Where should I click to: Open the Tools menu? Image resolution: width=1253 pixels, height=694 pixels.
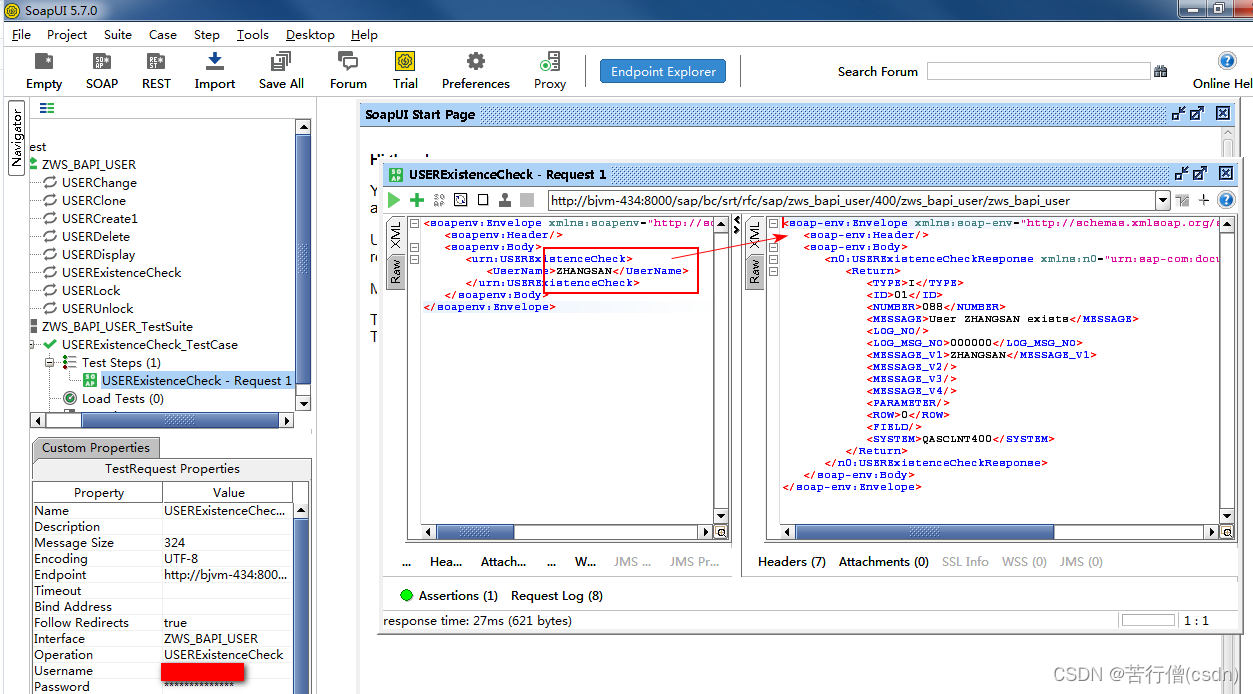[x=253, y=34]
